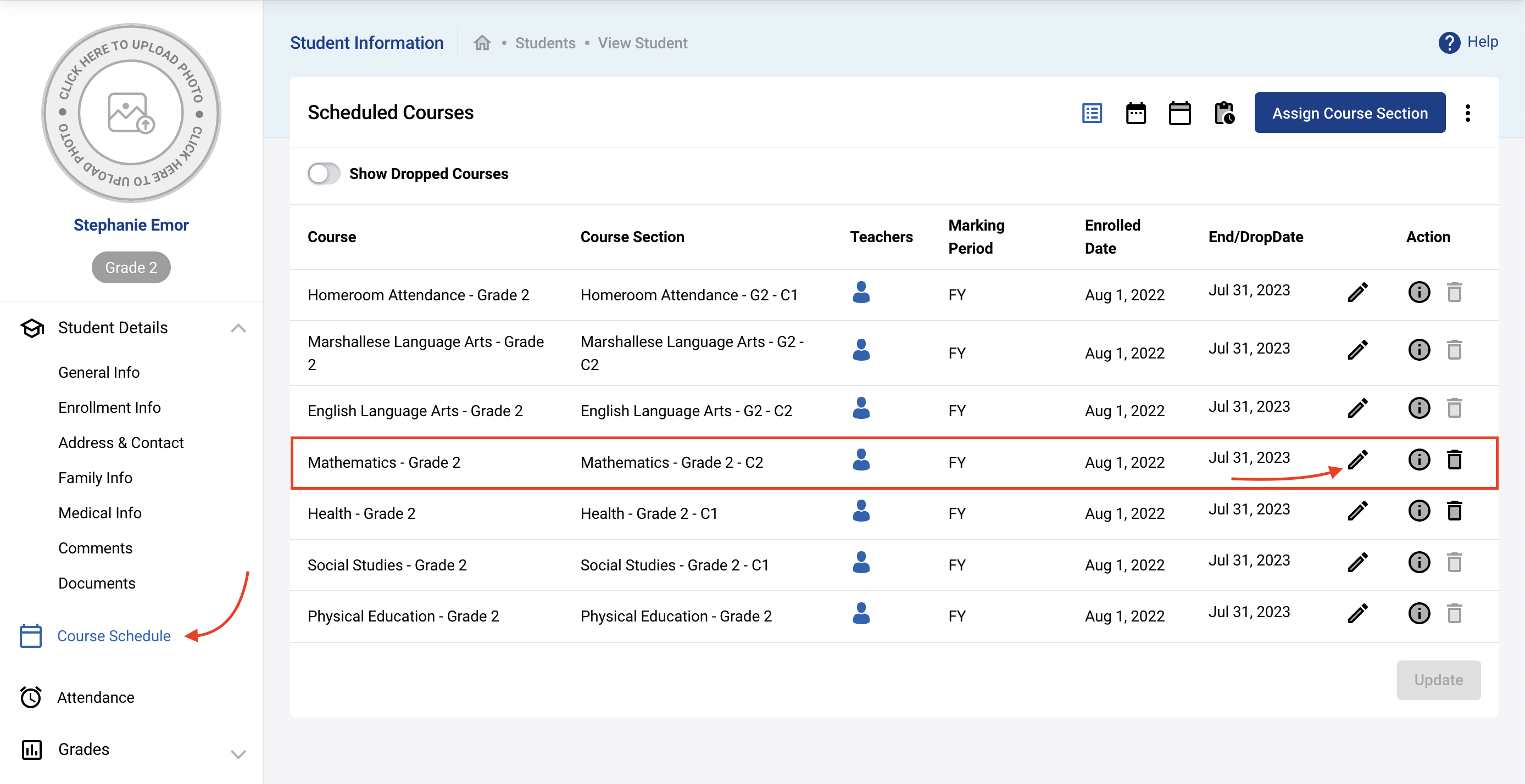Enable Show Dropped Courses toggle
1525x784 pixels.
point(324,174)
